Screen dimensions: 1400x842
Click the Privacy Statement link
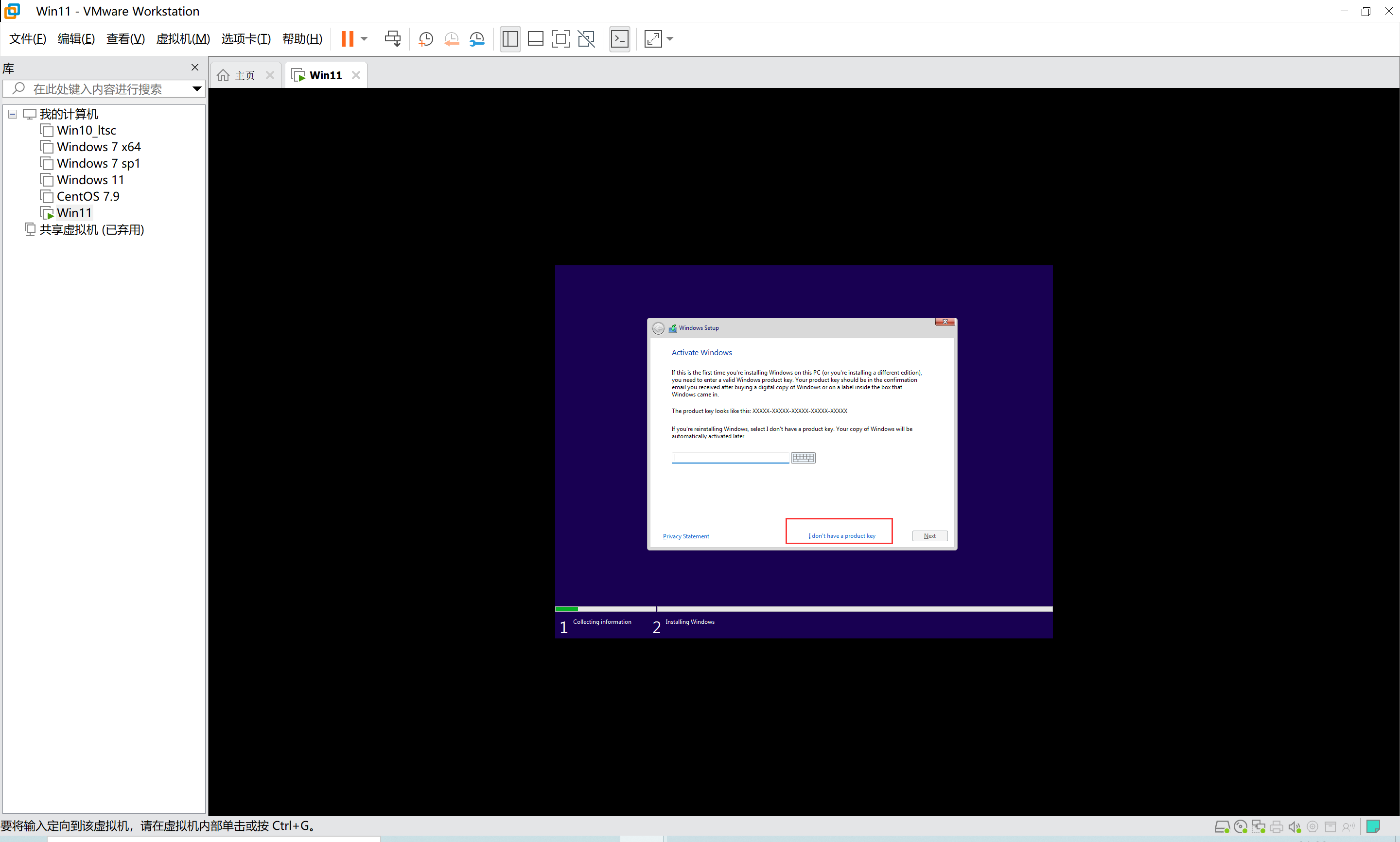pos(686,536)
